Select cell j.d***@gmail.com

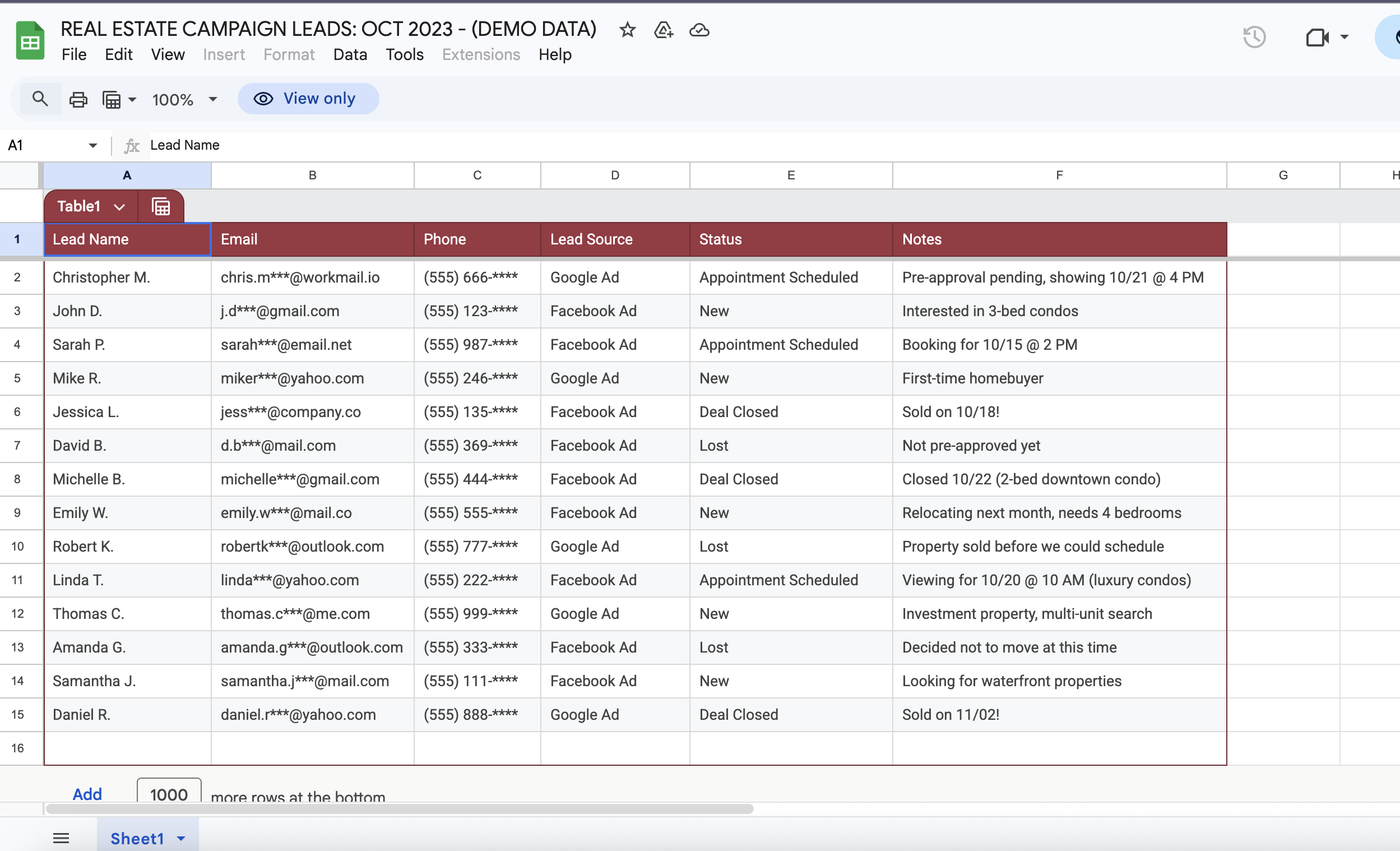[313, 311]
